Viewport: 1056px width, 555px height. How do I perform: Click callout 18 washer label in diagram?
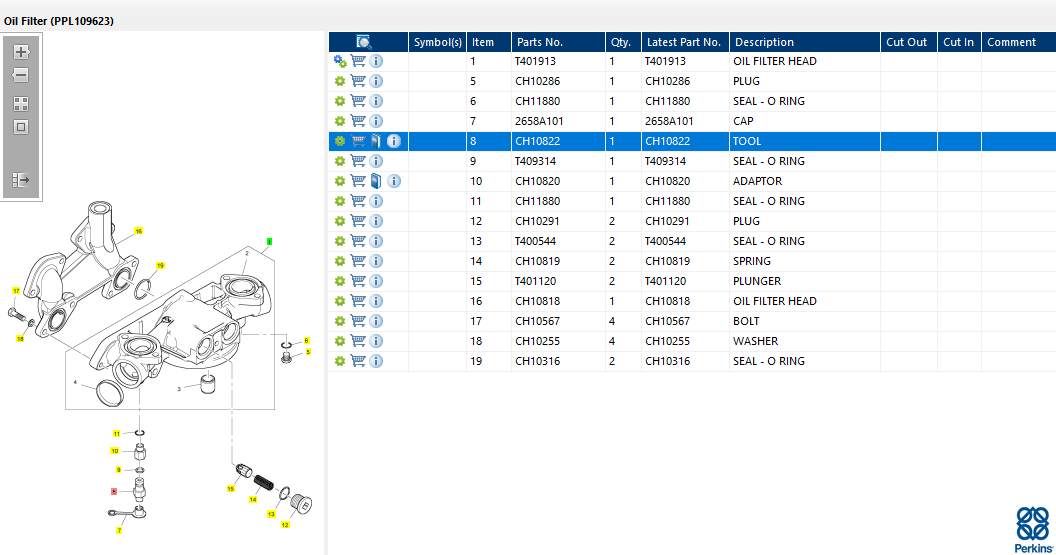tap(20, 339)
